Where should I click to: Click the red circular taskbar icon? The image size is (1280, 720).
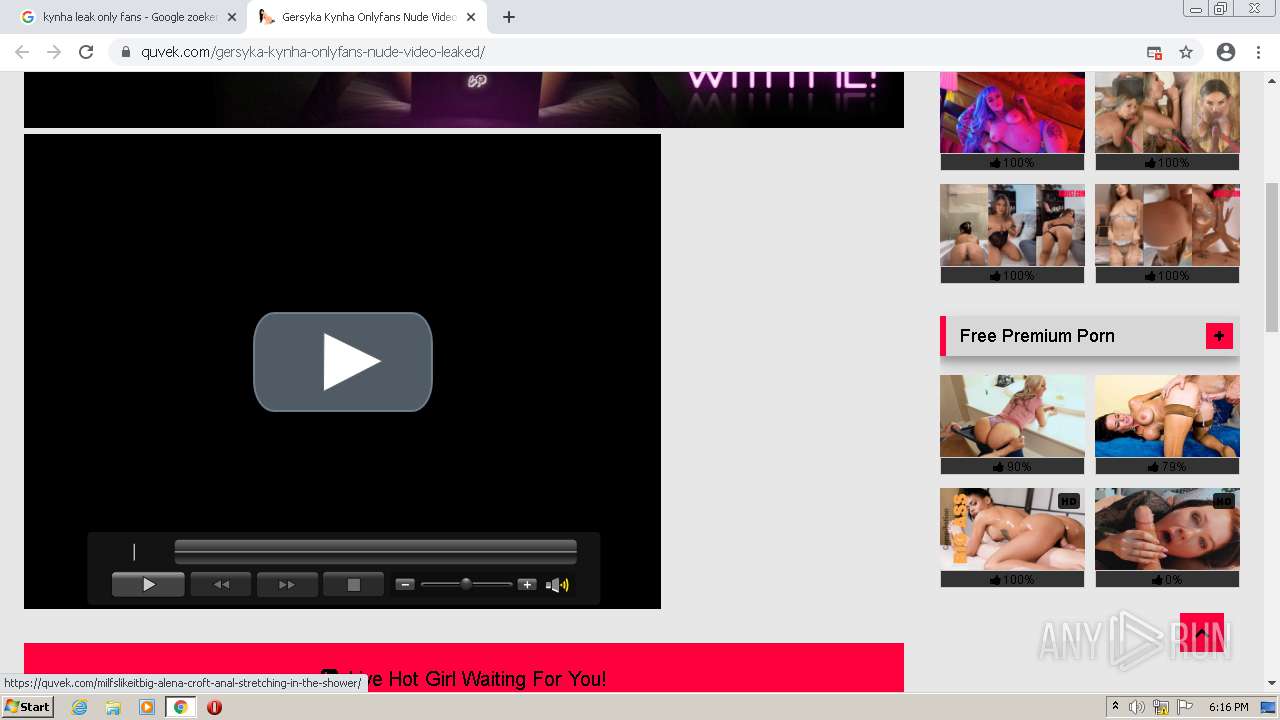pos(214,707)
